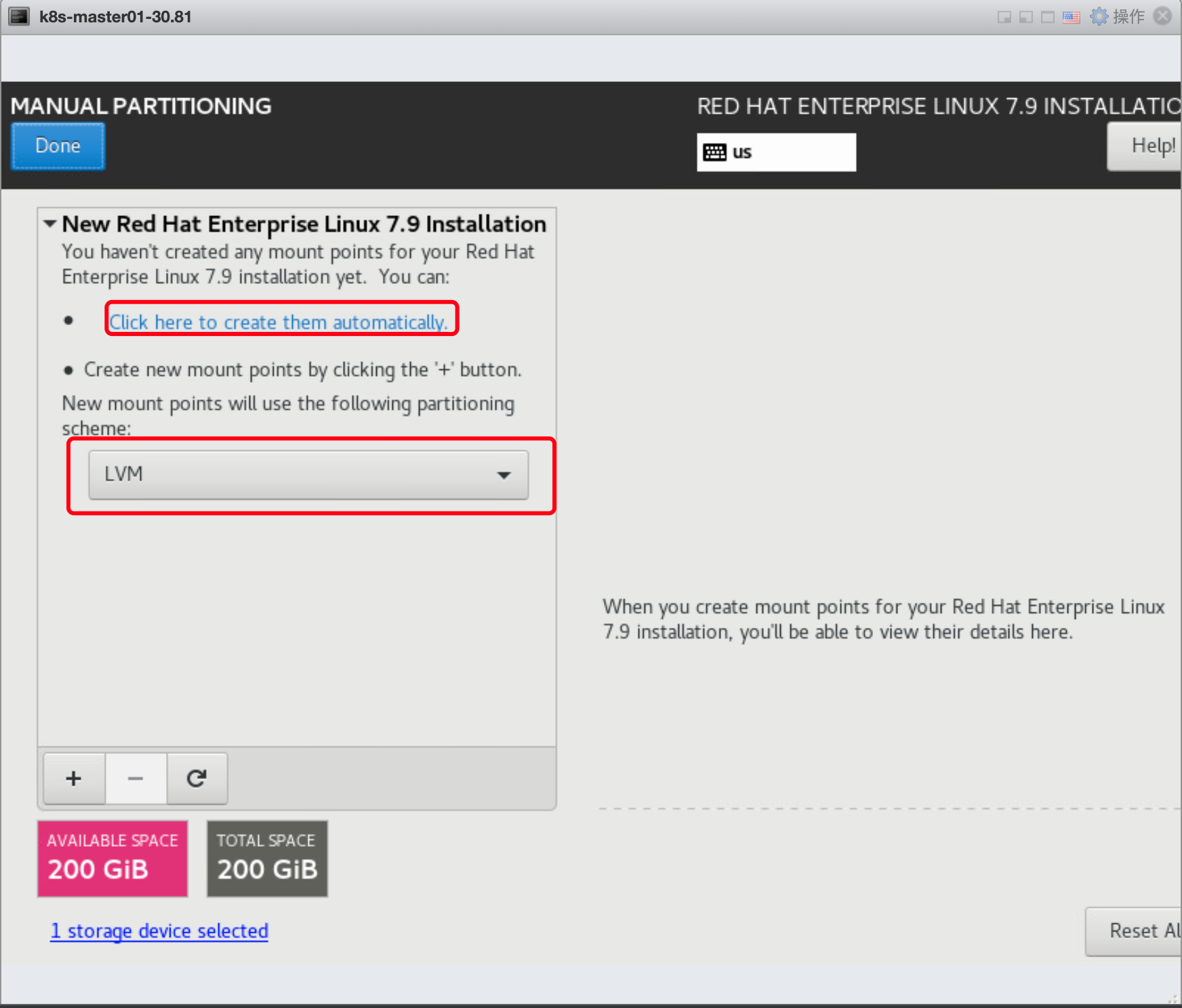Click the 'us' keyboard layout indicator
The width and height of the screenshot is (1182, 1008).
click(776, 152)
